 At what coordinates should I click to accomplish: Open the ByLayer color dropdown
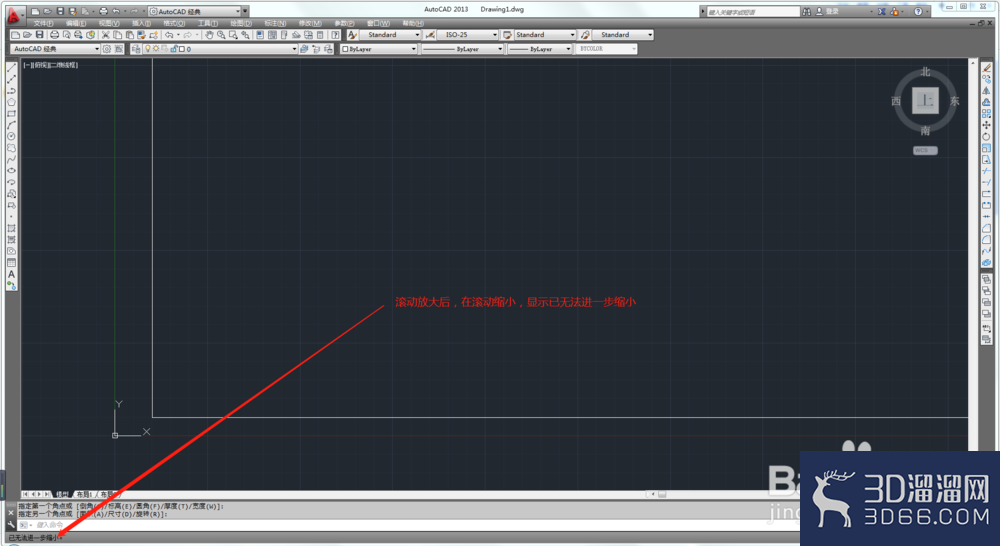coord(379,48)
